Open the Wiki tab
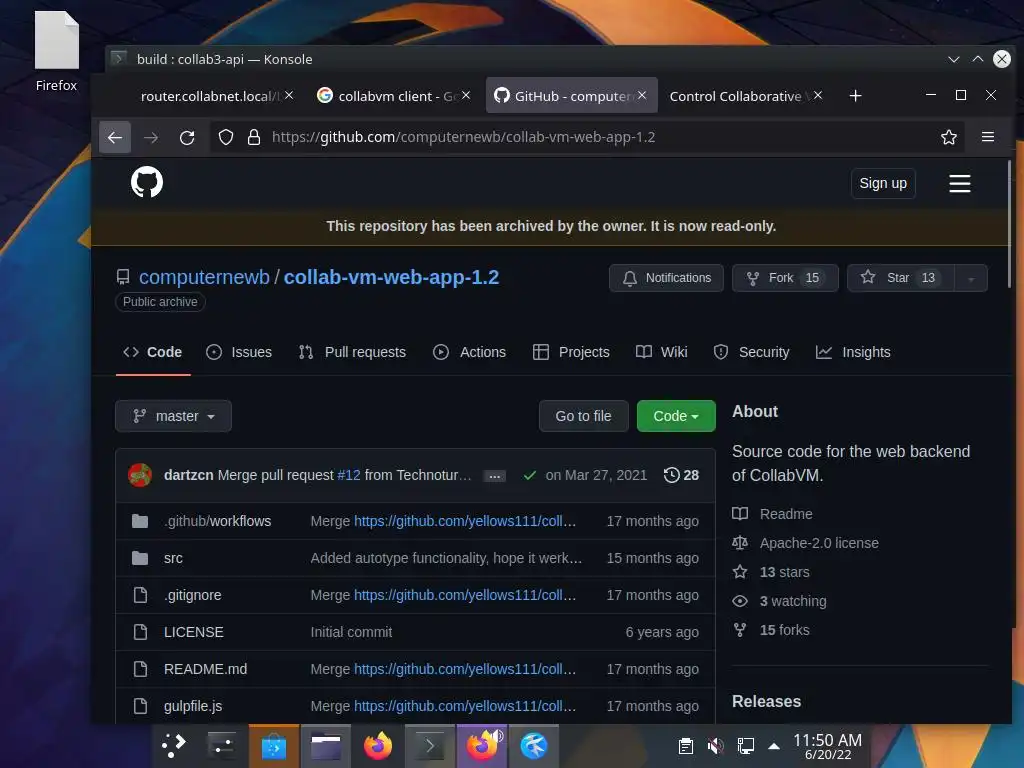 click(662, 352)
